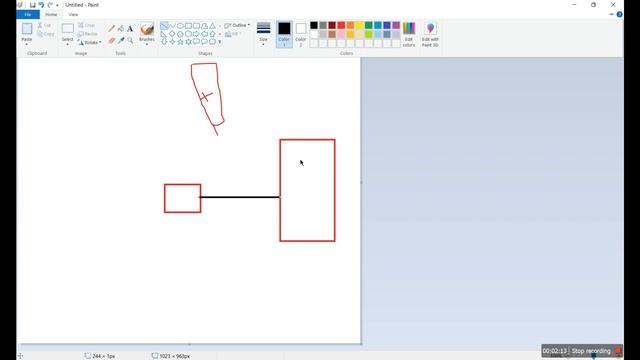Select the Eraser tool

pyautogui.click(x=111, y=40)
